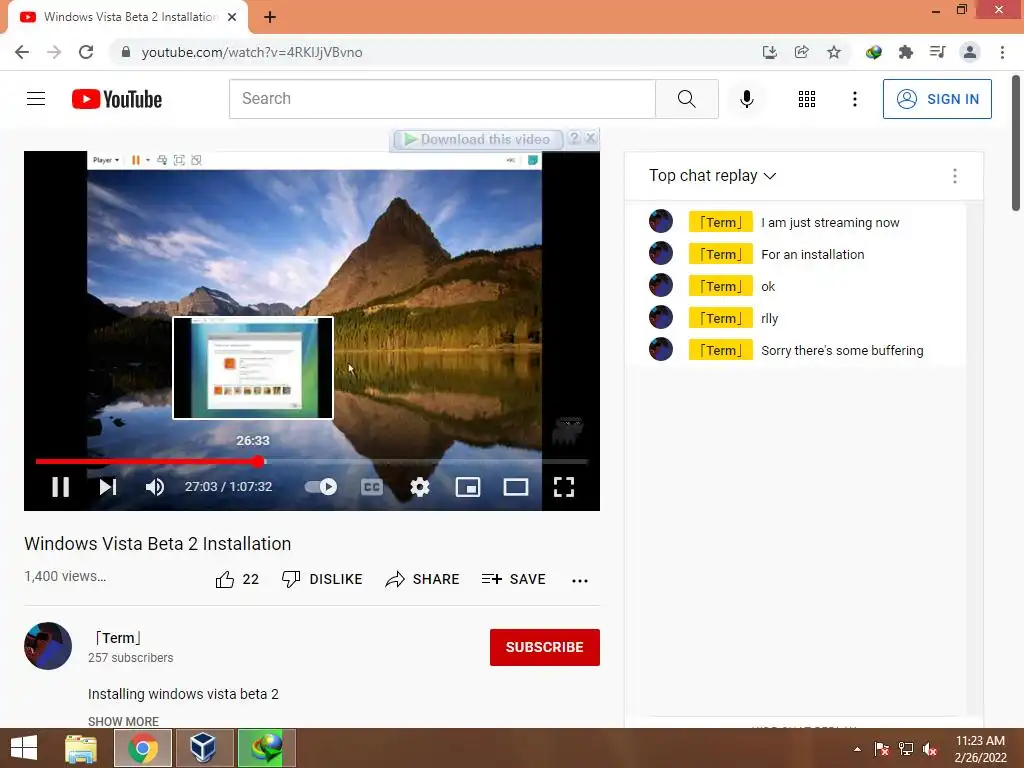Open help on download bar question mark
1024x768 pixels.
tap(573, 138)
